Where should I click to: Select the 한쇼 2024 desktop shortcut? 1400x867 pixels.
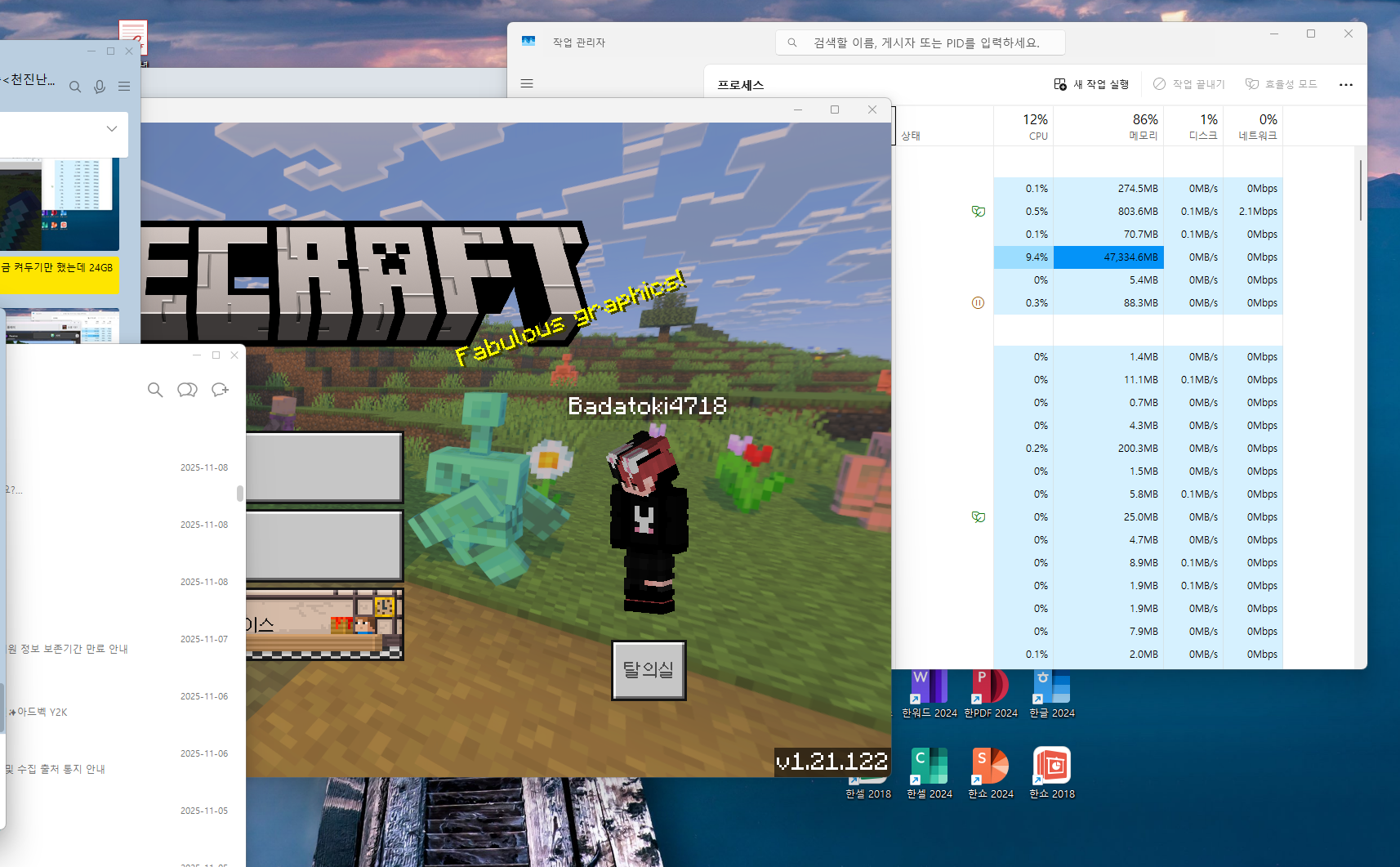pos(991,773)
